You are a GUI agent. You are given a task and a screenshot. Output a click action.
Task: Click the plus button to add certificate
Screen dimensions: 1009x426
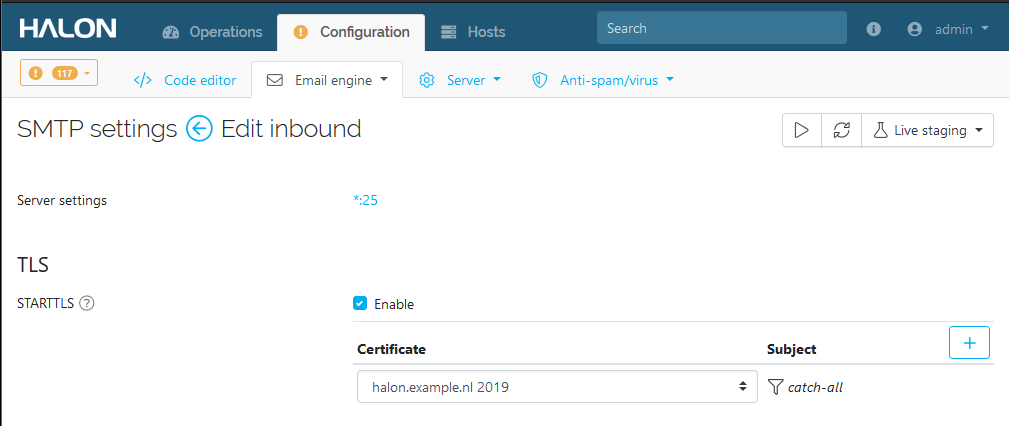click(968, 342)
